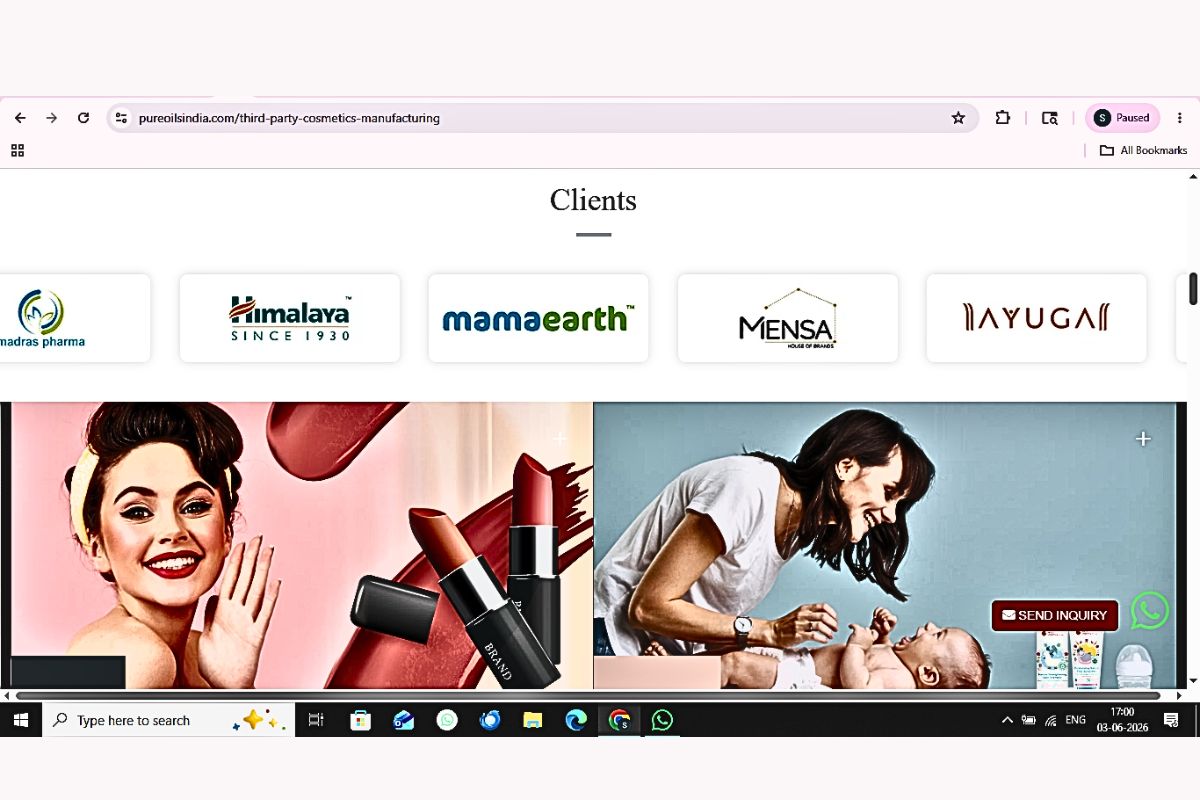Open the tab search icon beside profile
The height and width of the screenshot is (800, 1200).
1049,118
